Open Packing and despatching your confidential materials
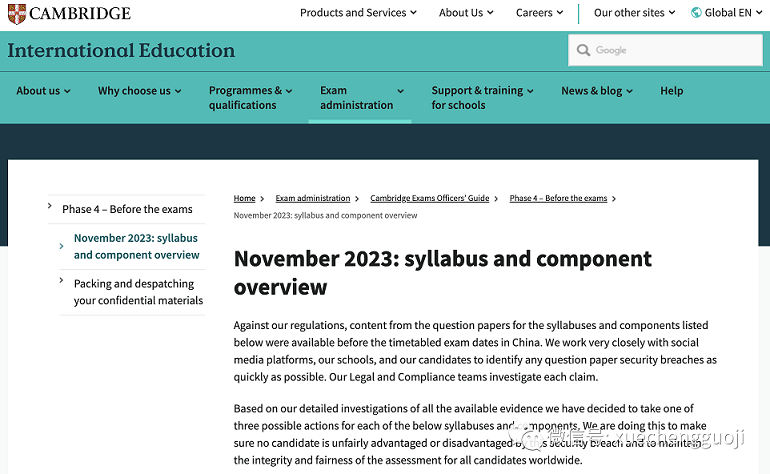 tap(138, 292)
